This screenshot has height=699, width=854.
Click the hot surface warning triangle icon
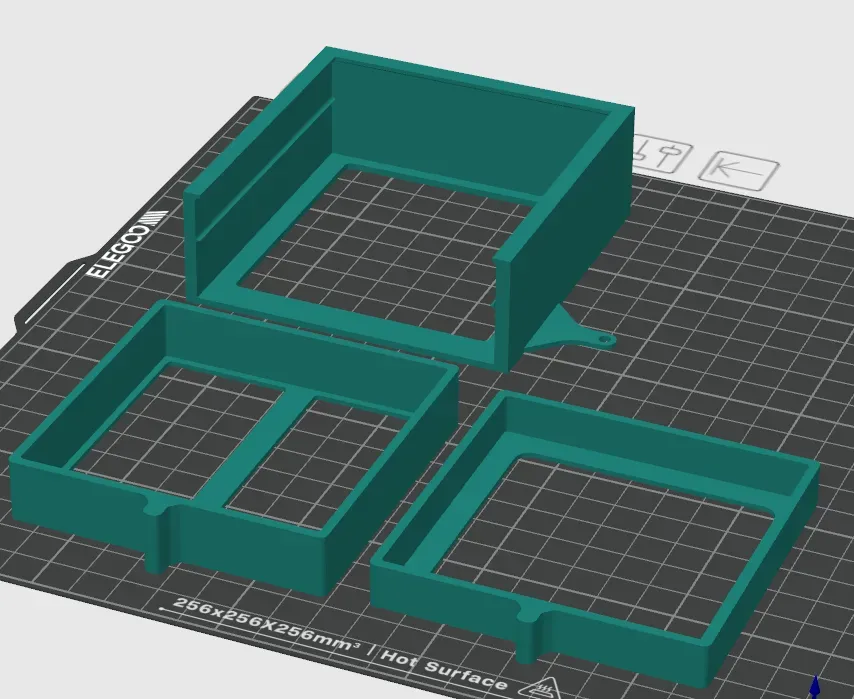545,689
